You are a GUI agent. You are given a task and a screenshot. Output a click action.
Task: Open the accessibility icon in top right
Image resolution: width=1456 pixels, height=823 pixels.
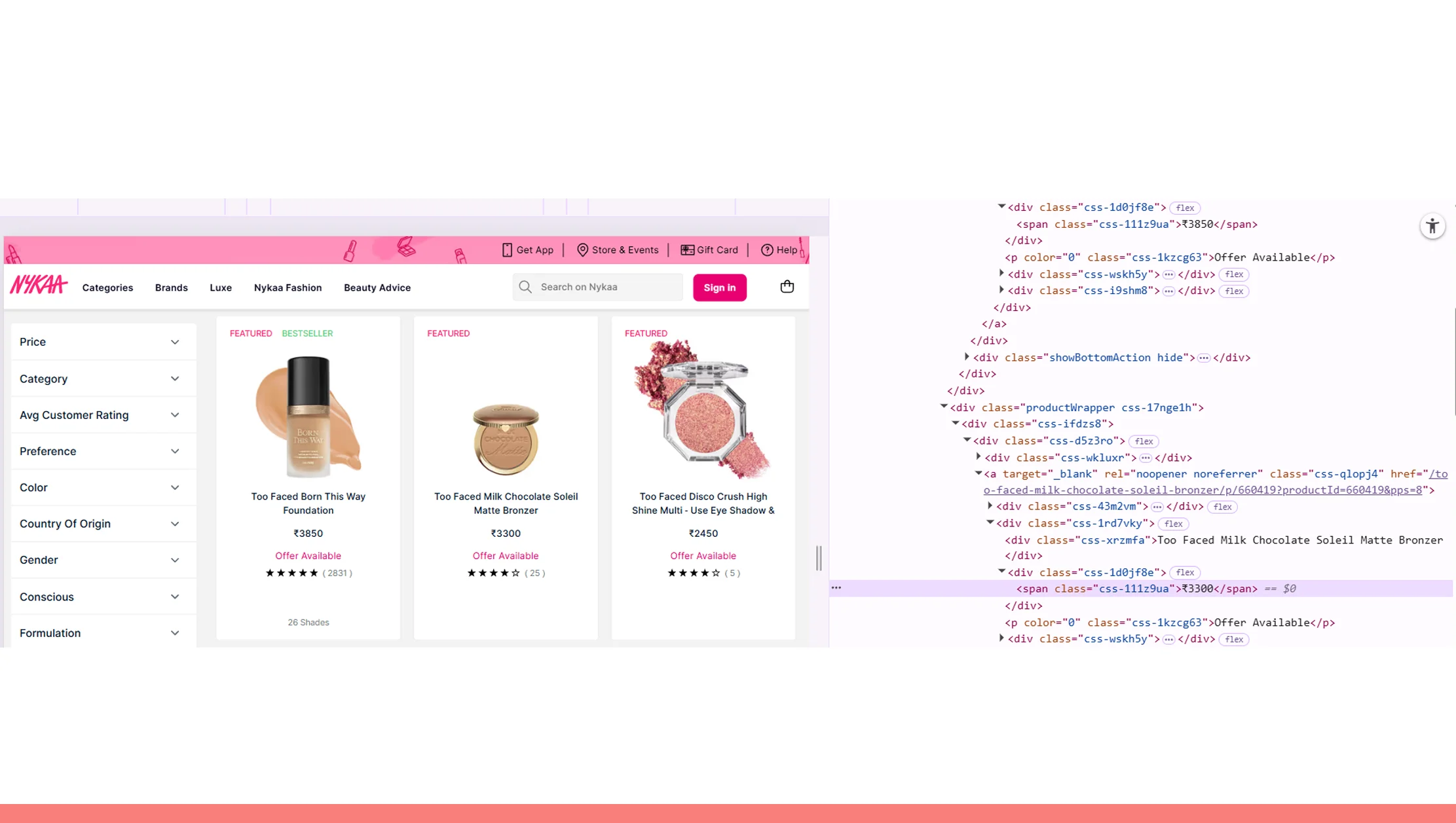point(1432,225)
